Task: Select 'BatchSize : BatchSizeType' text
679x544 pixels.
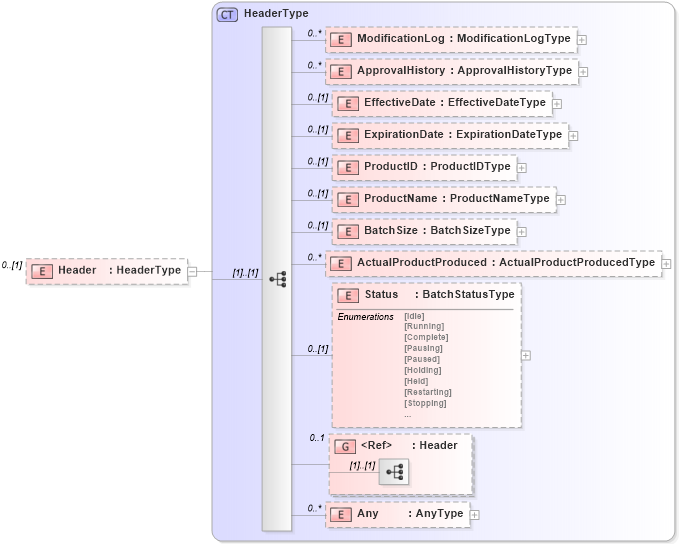Action: (437, 231)
